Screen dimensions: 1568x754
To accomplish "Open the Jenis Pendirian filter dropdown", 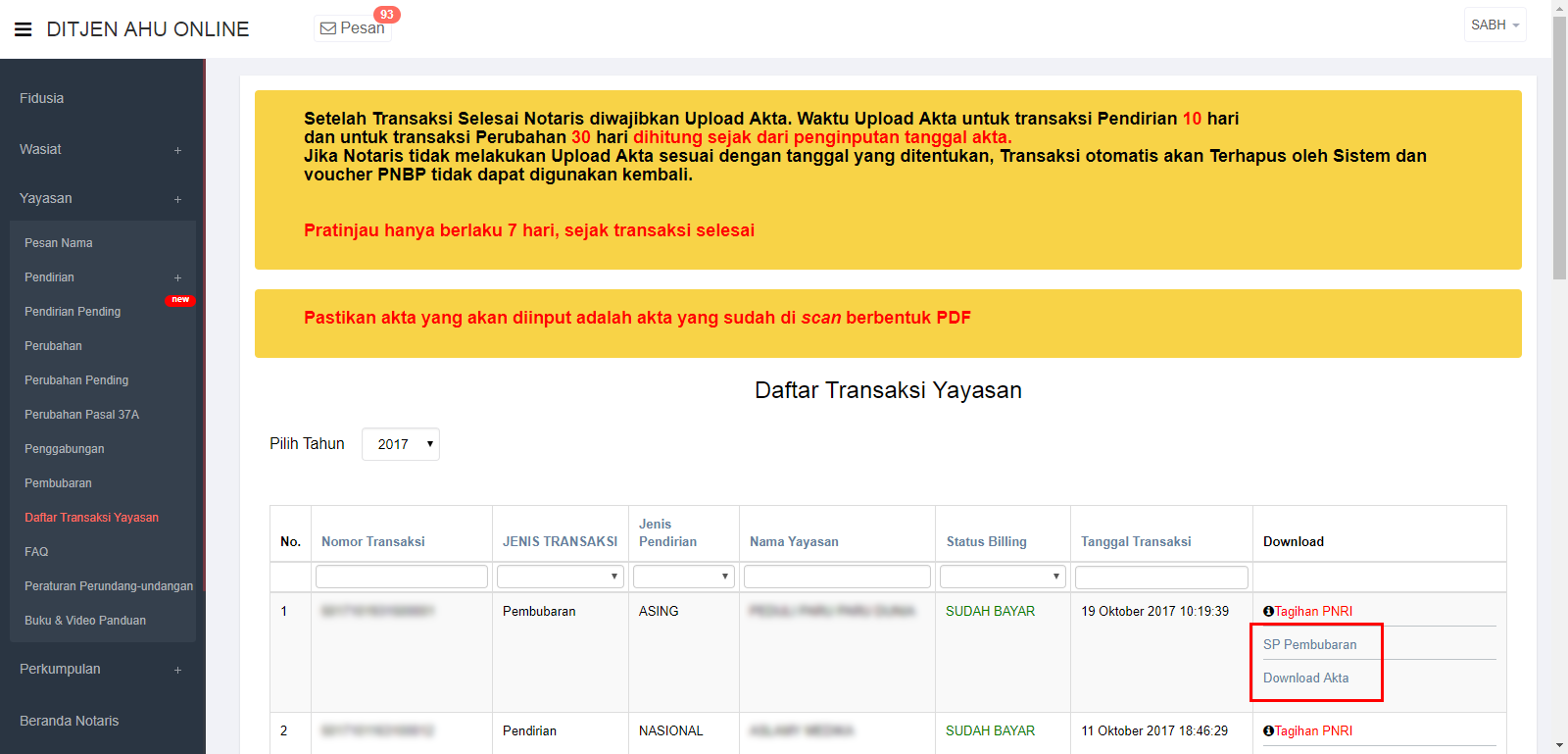I will click(683, 577).
